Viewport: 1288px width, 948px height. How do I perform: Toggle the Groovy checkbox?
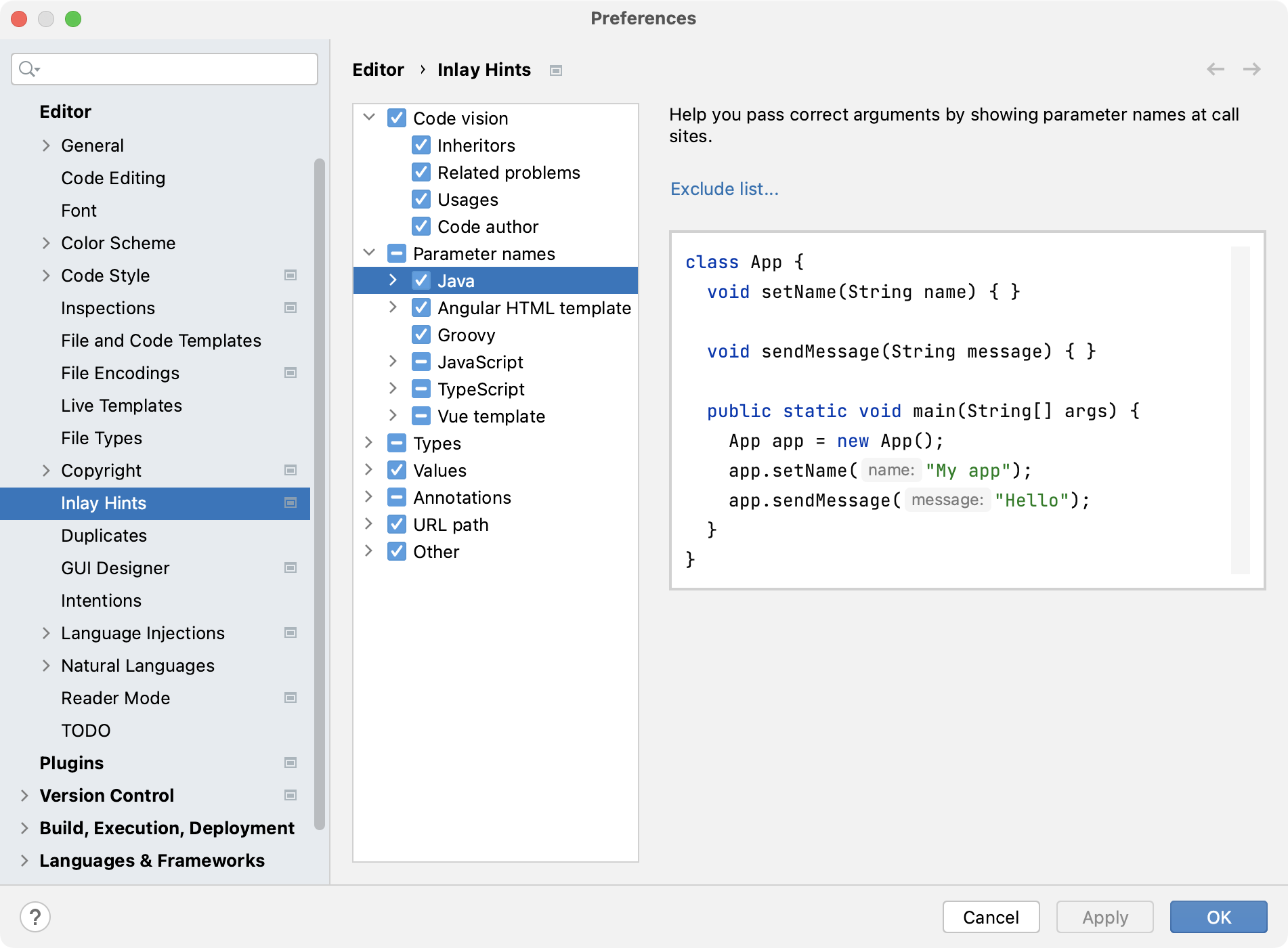[421, 335]
